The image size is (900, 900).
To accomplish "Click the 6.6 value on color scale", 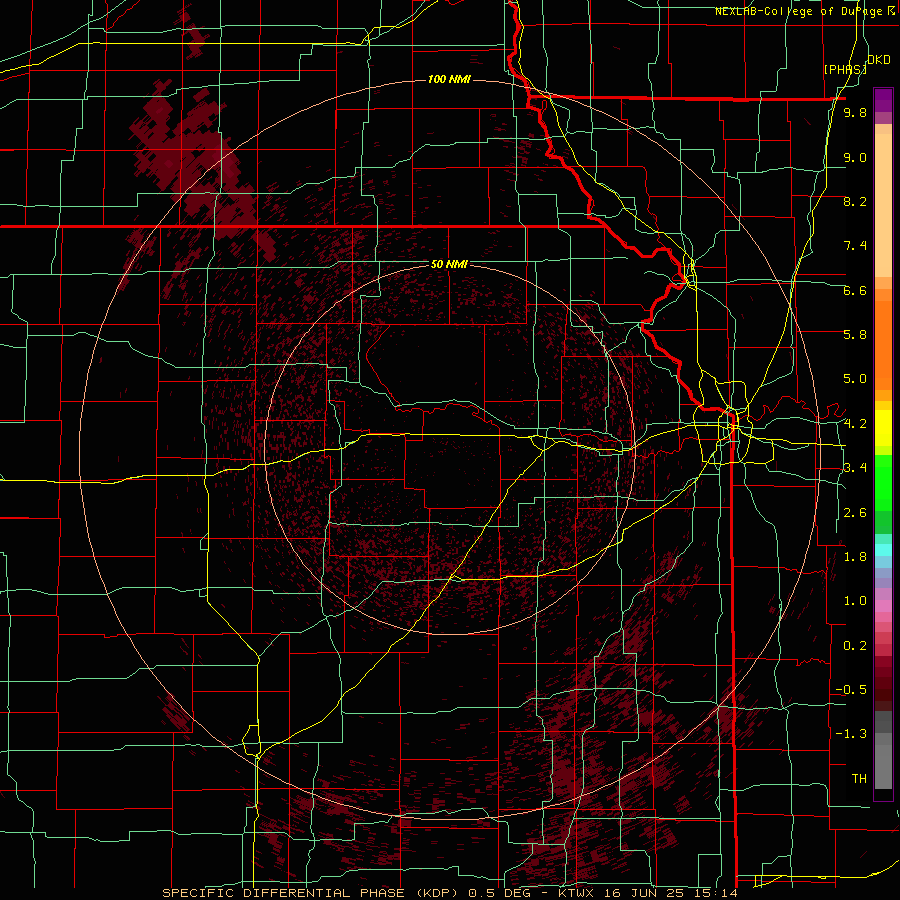I will [855, 290].
